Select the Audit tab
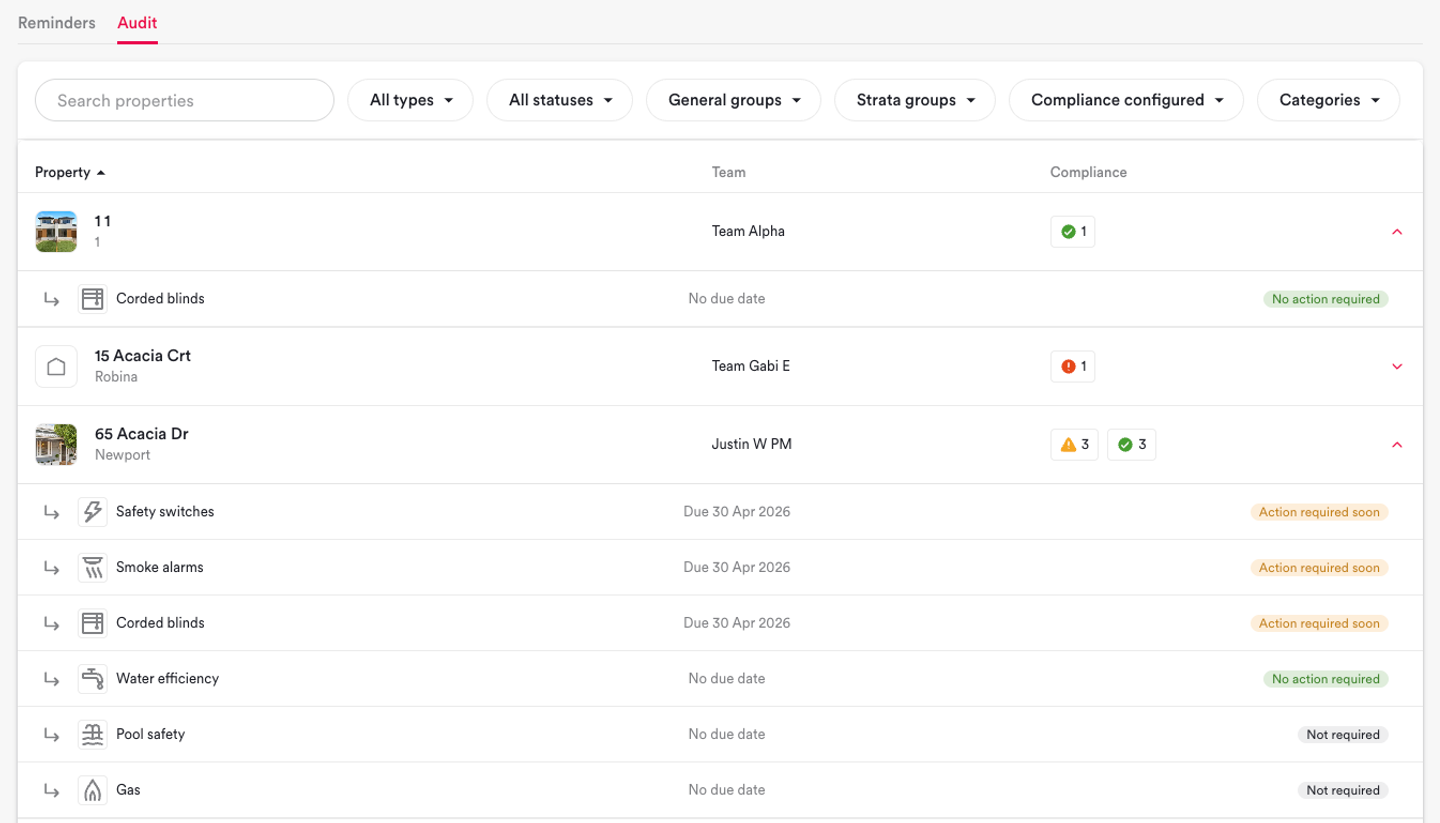Screen dimensions: 1440x823 (137, 23)
